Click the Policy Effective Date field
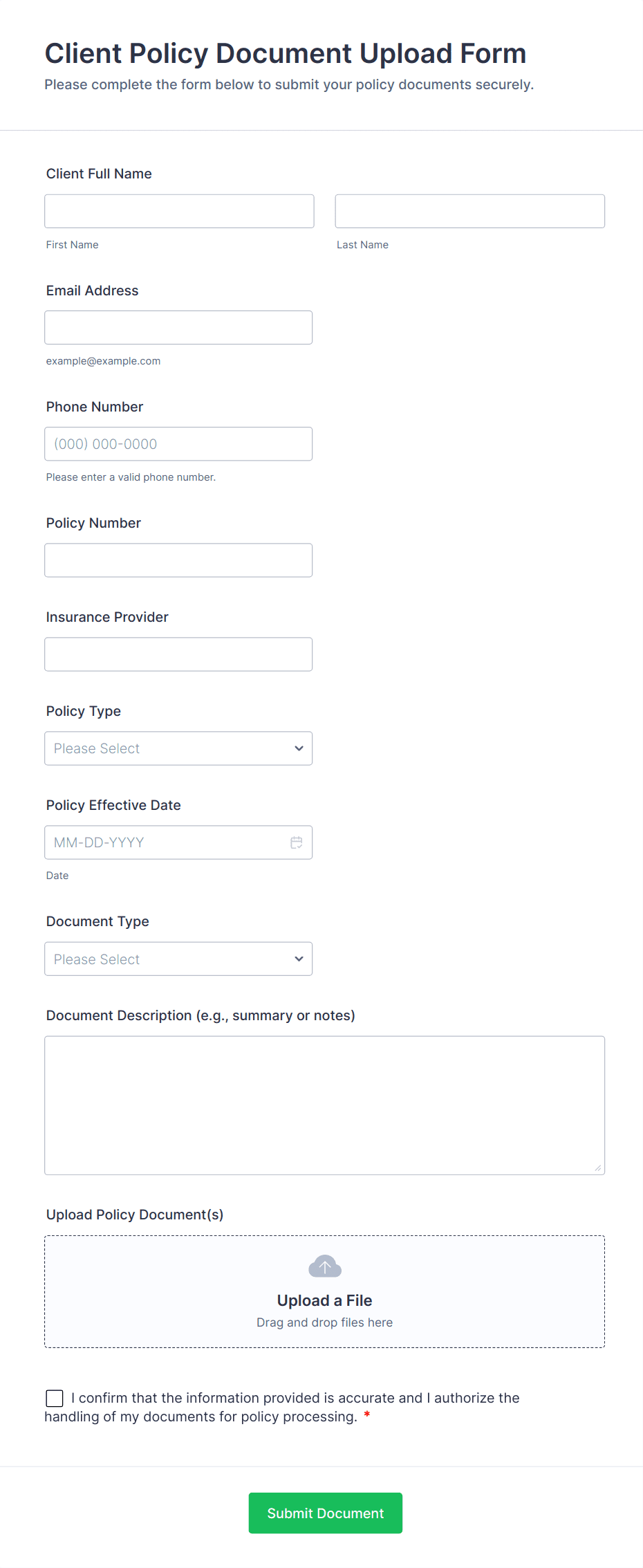This screenshot has width=643, height=1568. pyautogui.click(x=166, y=842)
